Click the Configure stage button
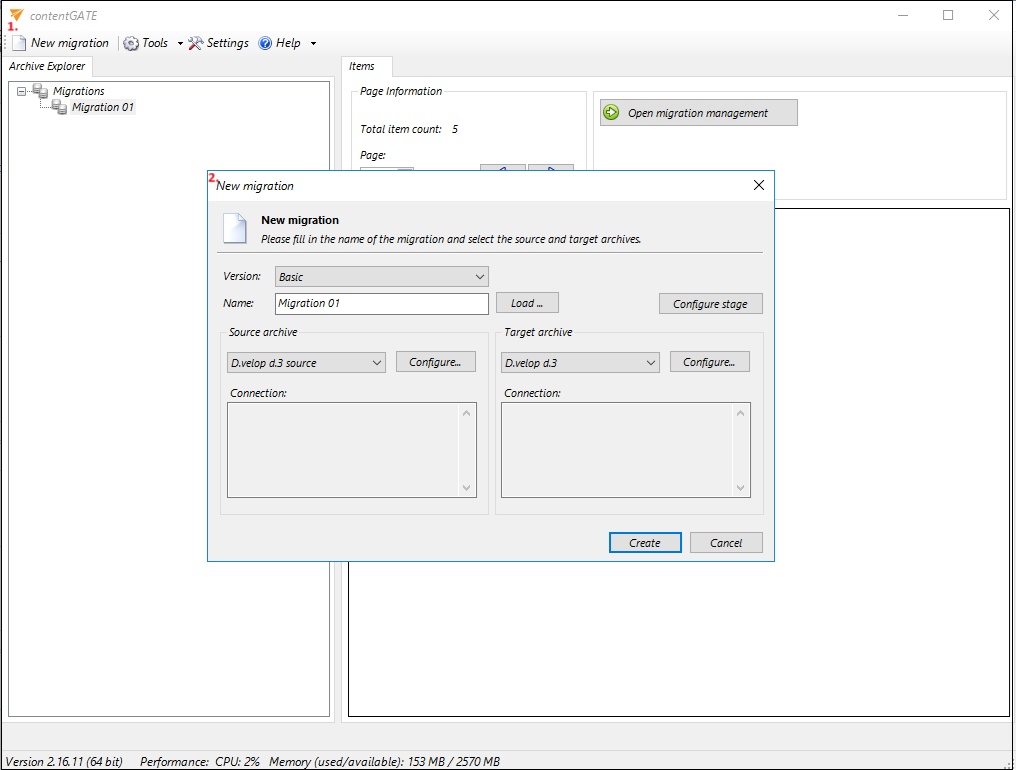 coord(710,304)
